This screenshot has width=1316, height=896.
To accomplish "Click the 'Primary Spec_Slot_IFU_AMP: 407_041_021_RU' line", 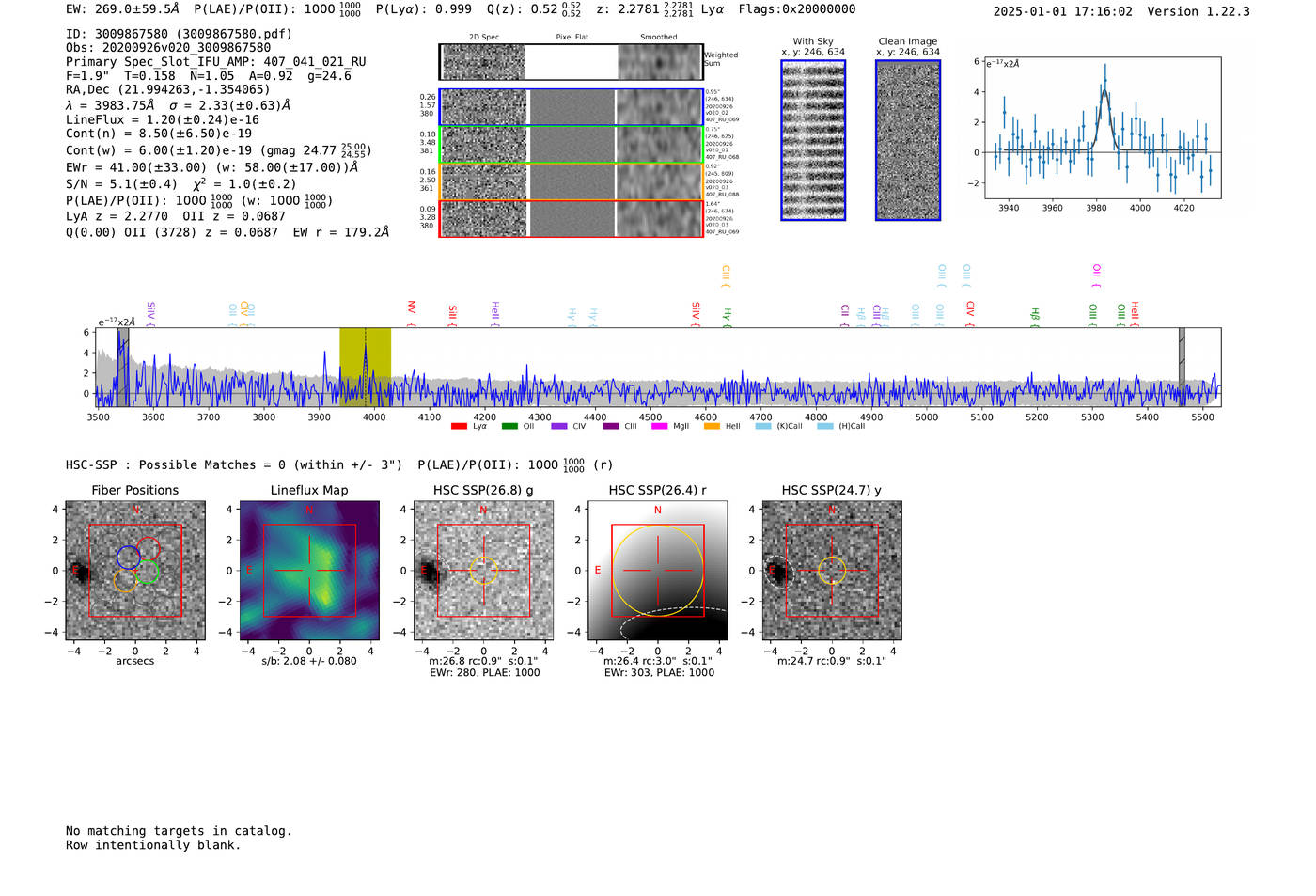I will pos(216,62).
